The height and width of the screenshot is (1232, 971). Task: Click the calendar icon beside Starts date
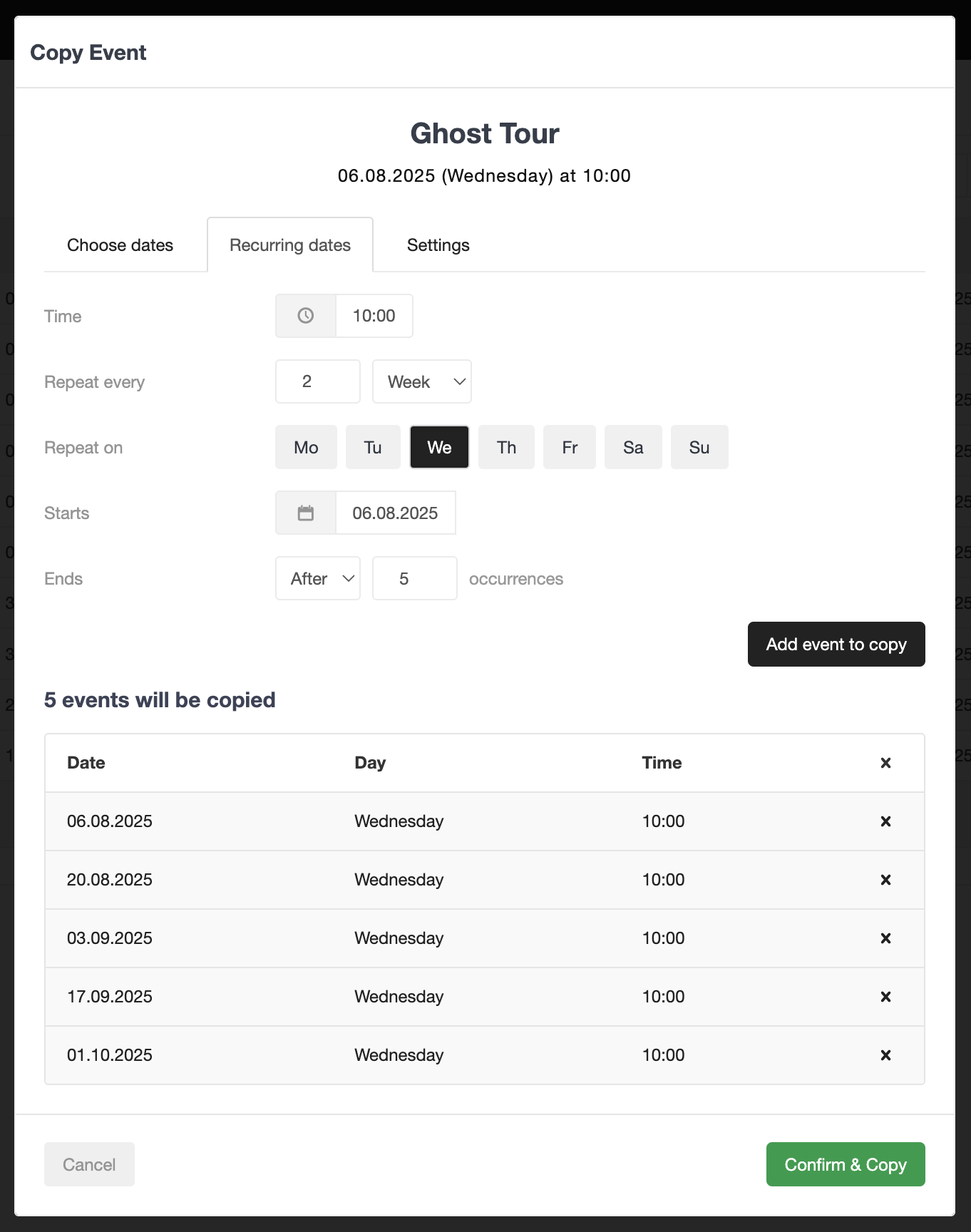[306, 513]
